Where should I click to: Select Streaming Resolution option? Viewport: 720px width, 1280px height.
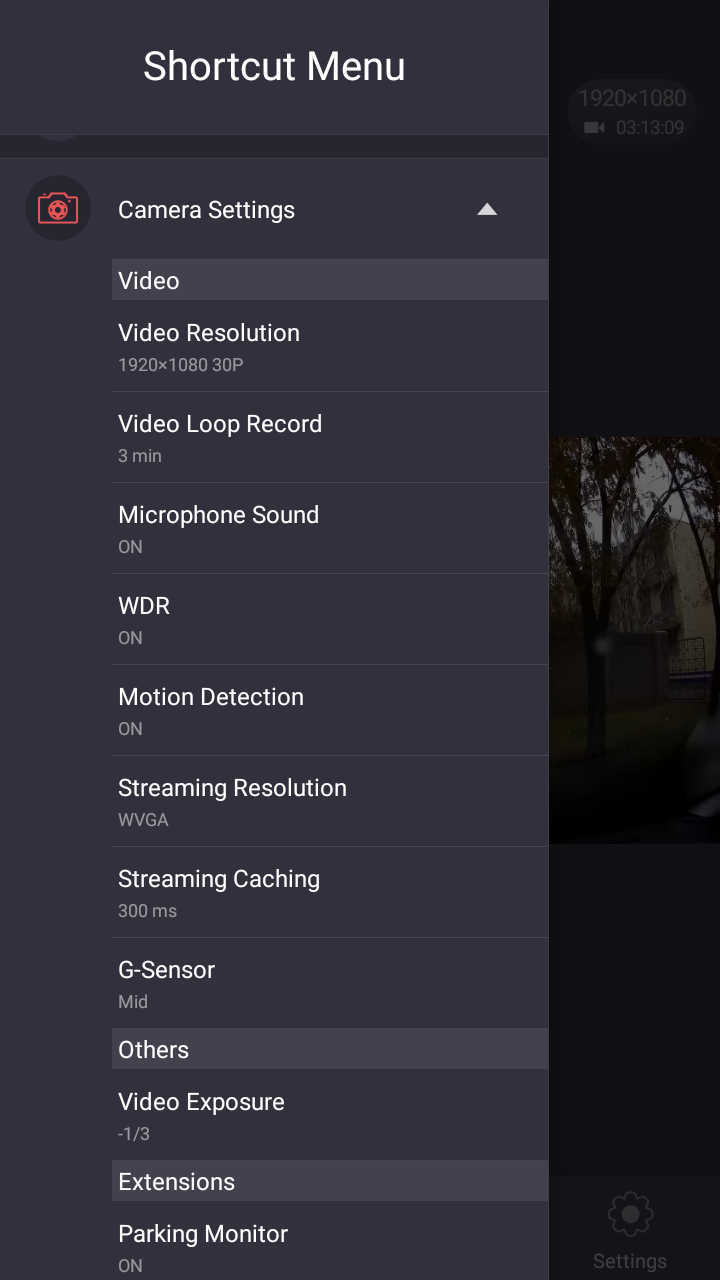pyautogui.click(x=330, y=801)
